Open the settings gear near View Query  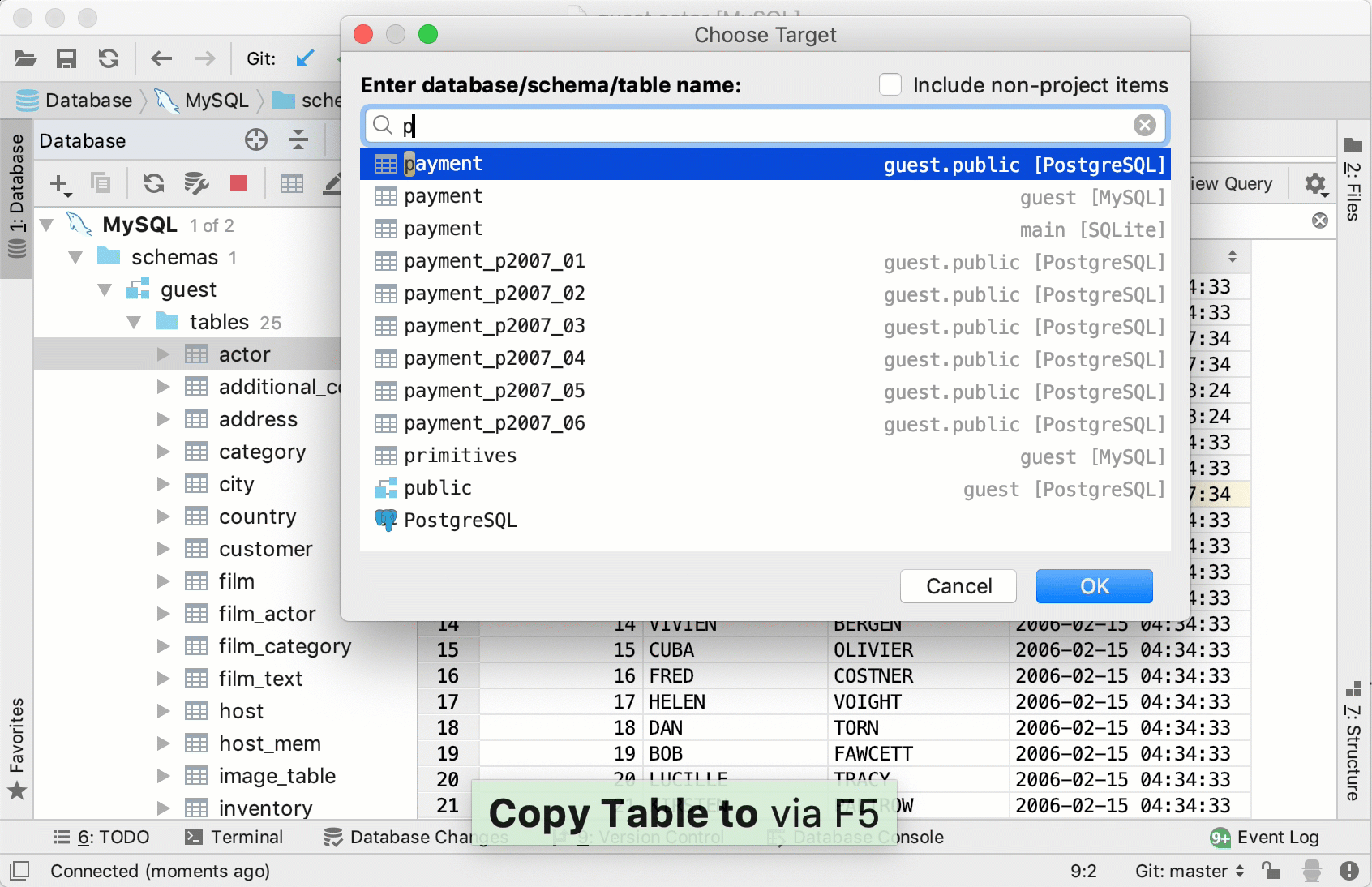click(x=1314, y=184)
